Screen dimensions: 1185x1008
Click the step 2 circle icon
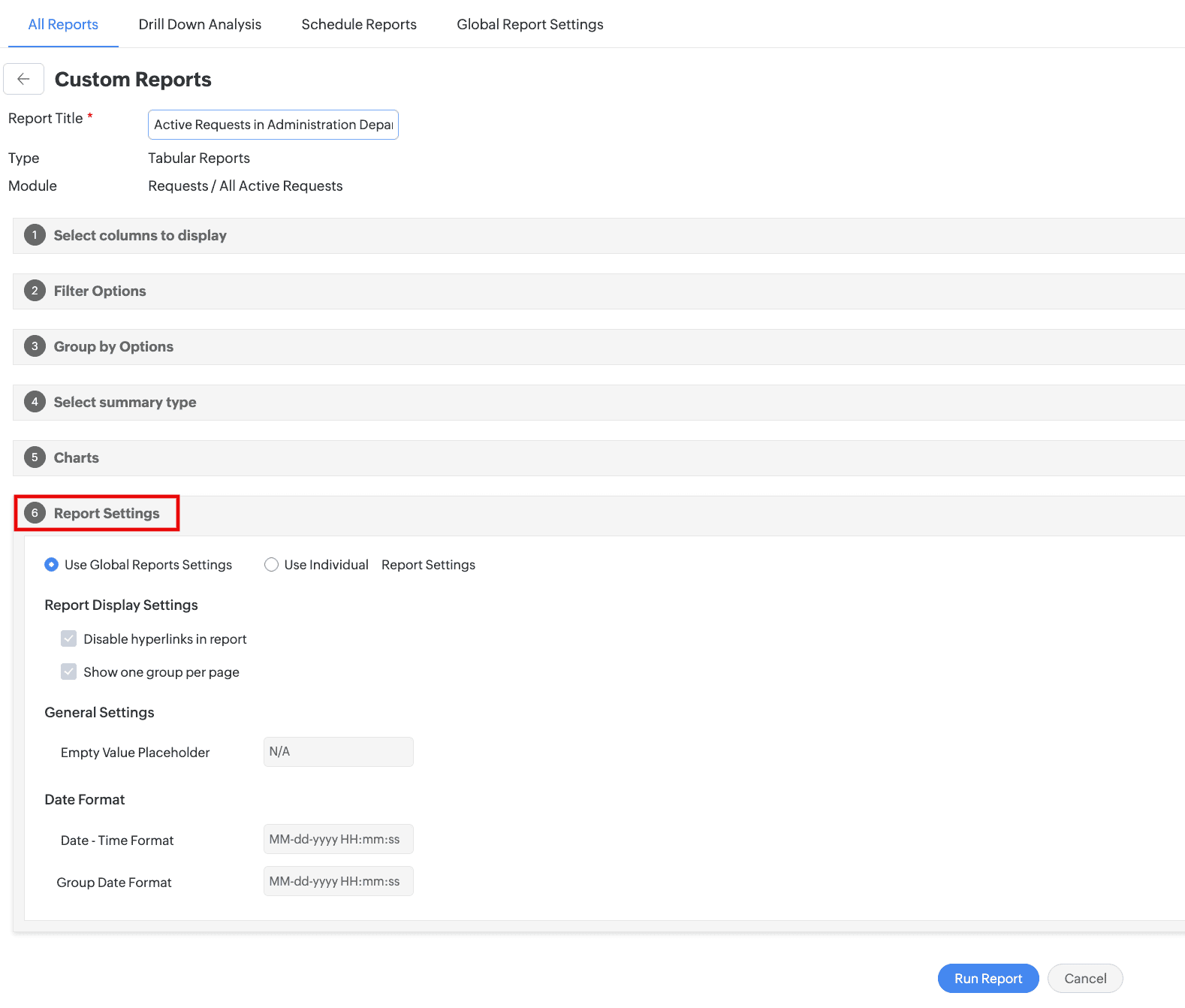35,291
